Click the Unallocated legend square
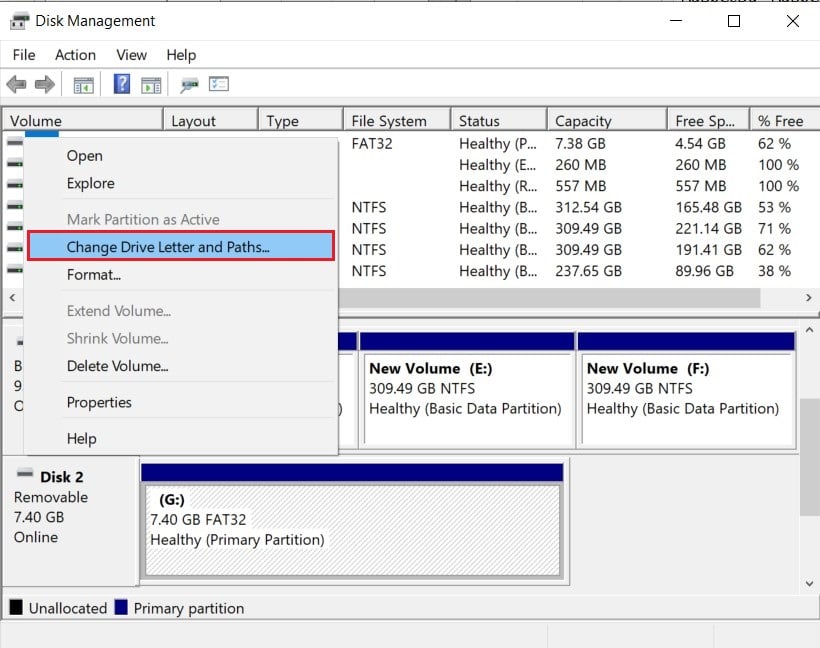Image resolution: width=820 pixels, height=648 pixels. pos(14,608)
